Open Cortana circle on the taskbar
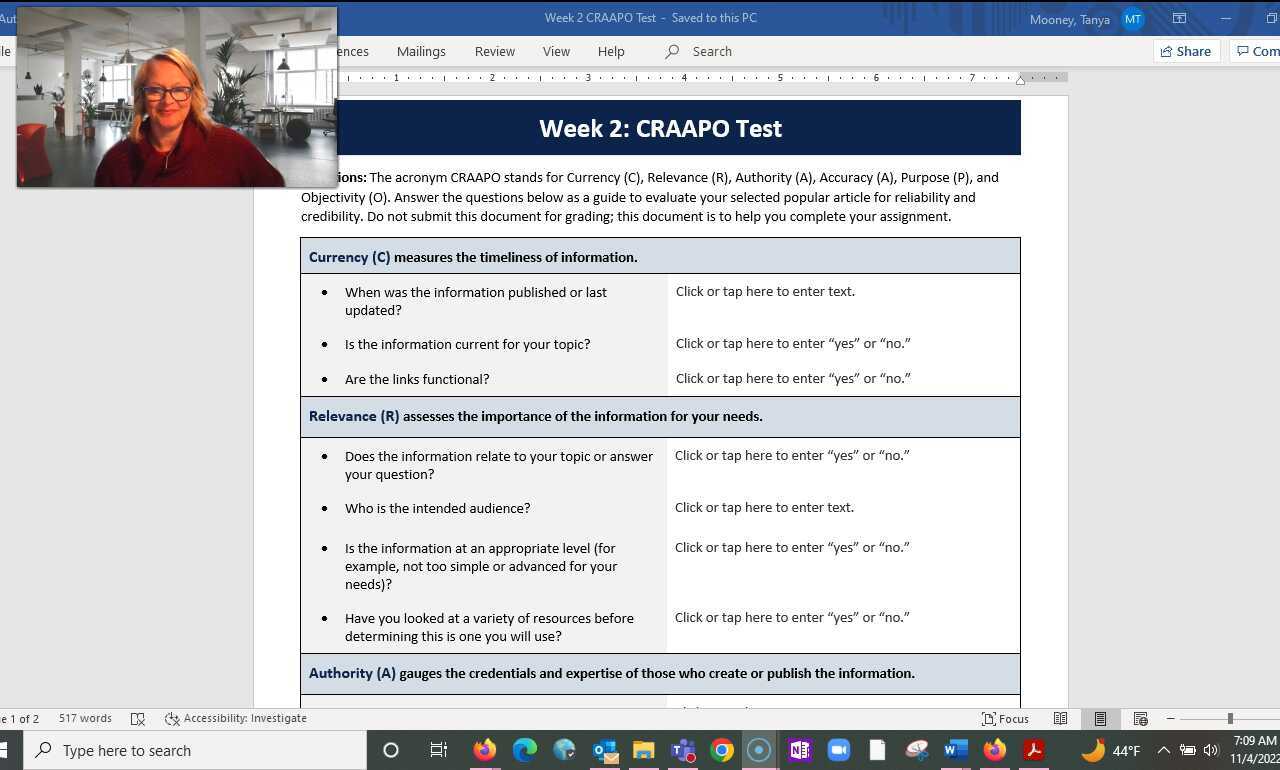This screenshot has width=1280, height=770. point(391,750)
